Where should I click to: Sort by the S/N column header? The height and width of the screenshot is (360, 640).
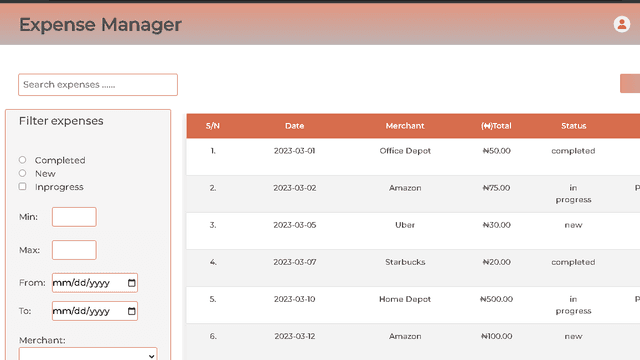213,126
